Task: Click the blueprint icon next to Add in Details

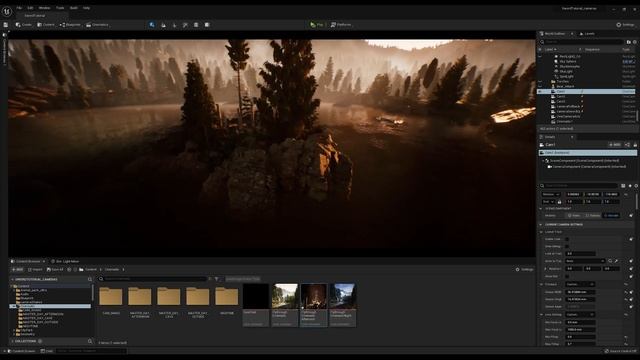Action: coord(627,145)
